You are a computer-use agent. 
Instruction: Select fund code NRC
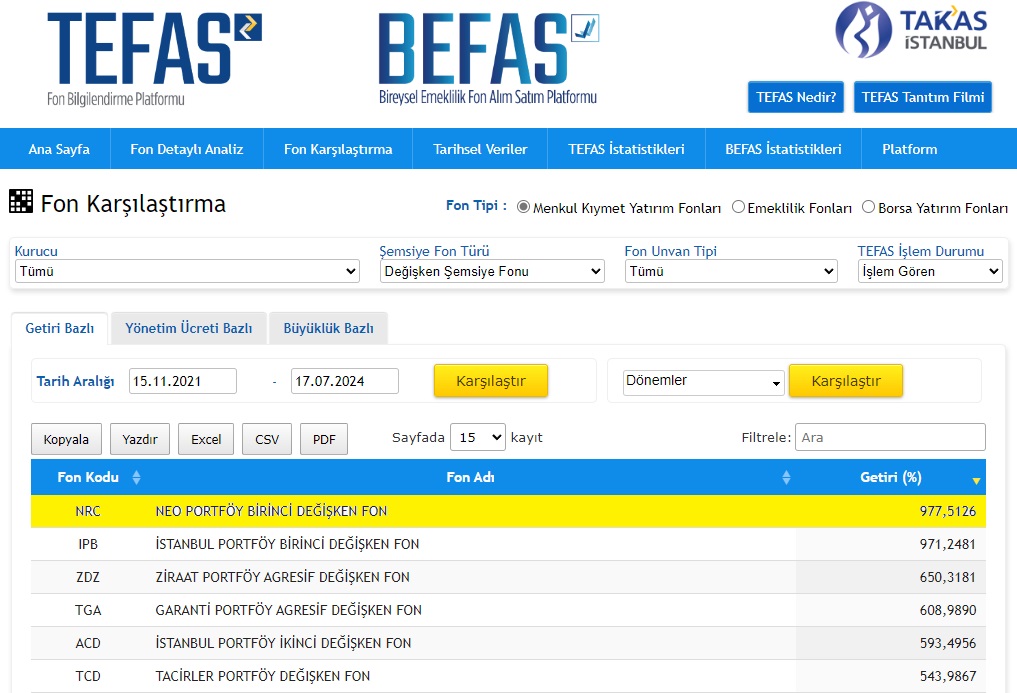tap(88, 511)
